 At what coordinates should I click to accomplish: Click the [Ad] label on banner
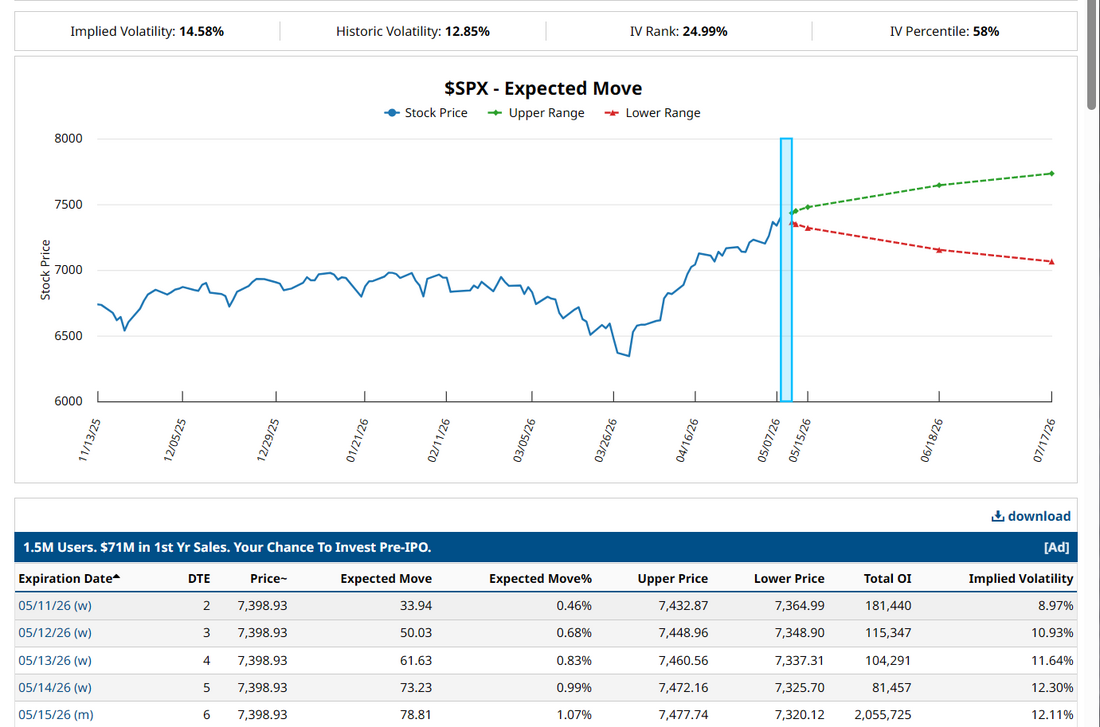pos(1056,547)
